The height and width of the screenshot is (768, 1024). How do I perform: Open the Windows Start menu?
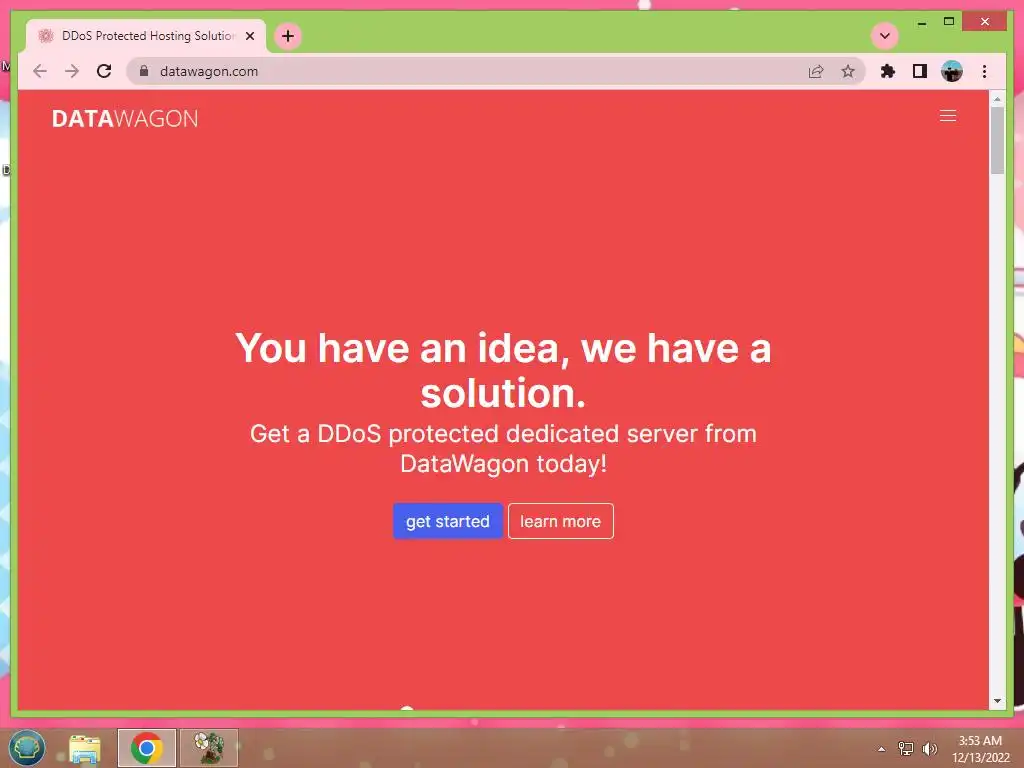pos(27,747)
